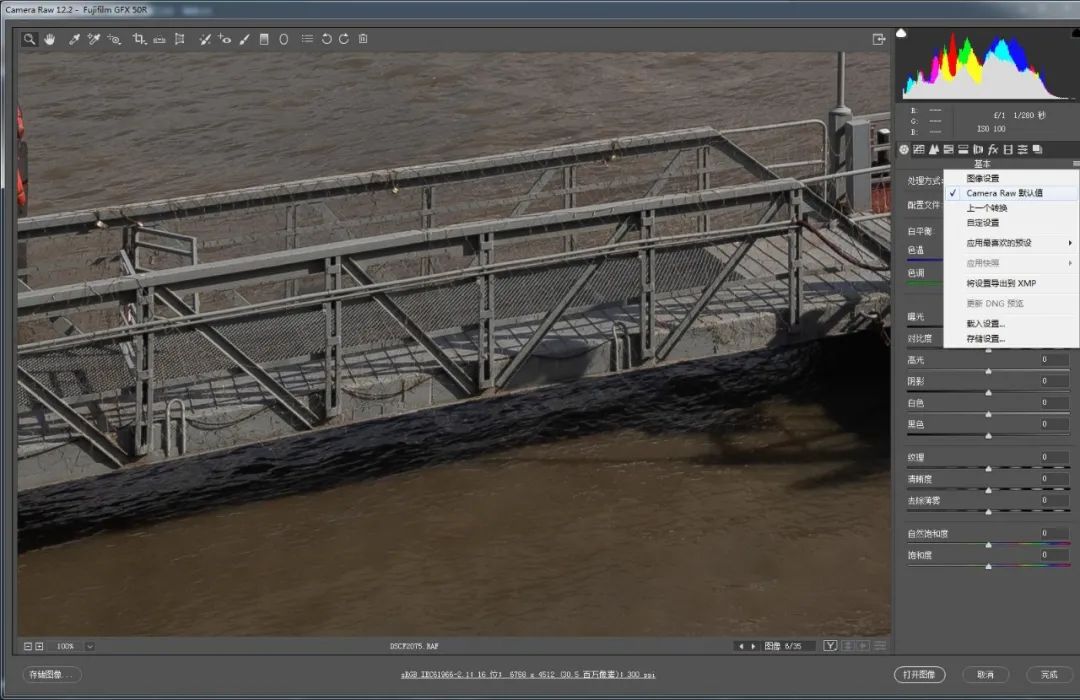Open the workflow options link sRGB IEC61966-2.1
The height and width of the screenshot is (700, 1080).
(x=539, y=675)
